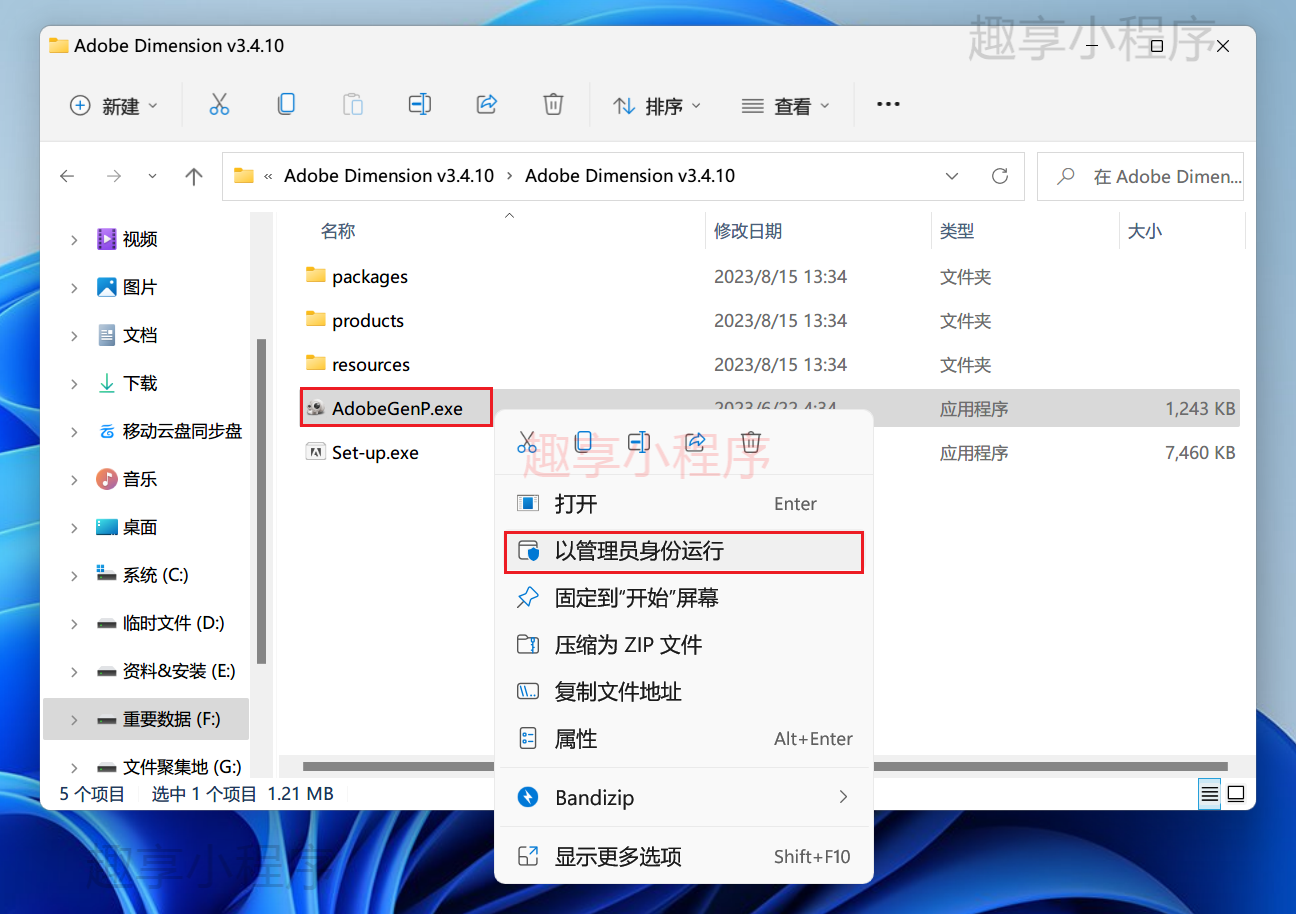This screenshot has width=1296, height=914.
Task: Sort by the 名称 column header
Action: point(338,231)
